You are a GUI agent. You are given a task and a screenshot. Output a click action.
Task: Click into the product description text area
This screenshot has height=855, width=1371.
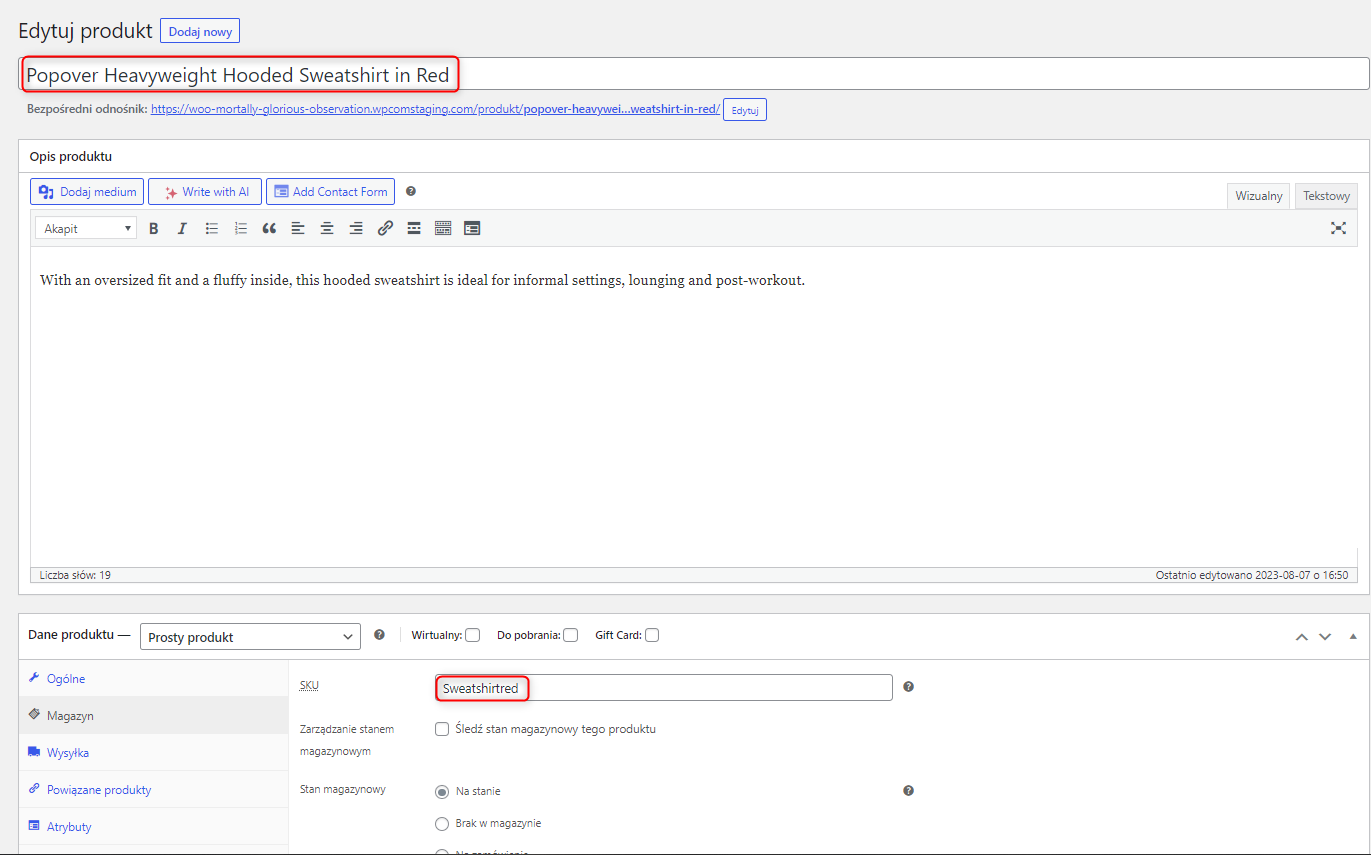(x=694, y=407)
